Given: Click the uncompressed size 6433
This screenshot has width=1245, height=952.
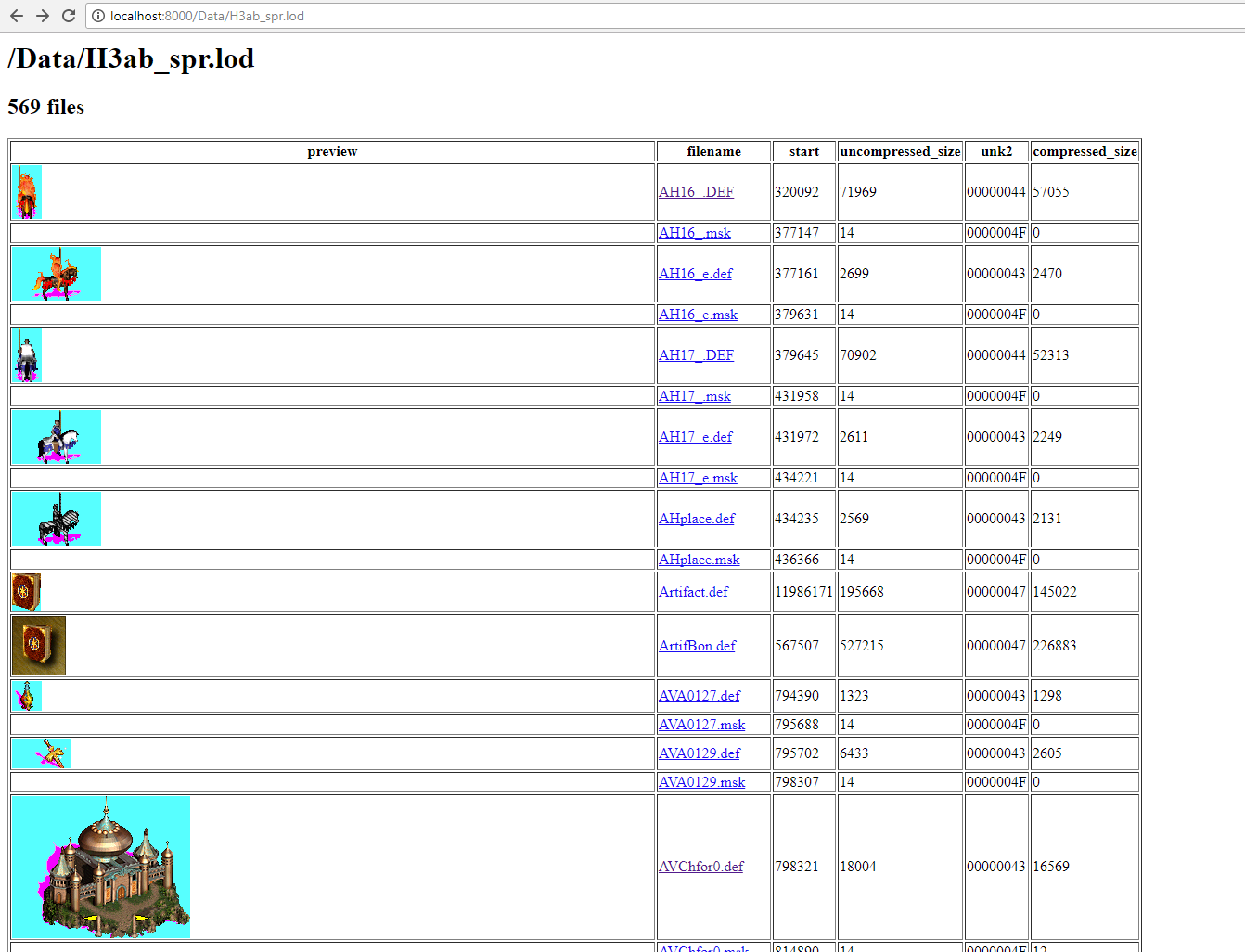Looking at the screenshot, I should click(854, 753).
